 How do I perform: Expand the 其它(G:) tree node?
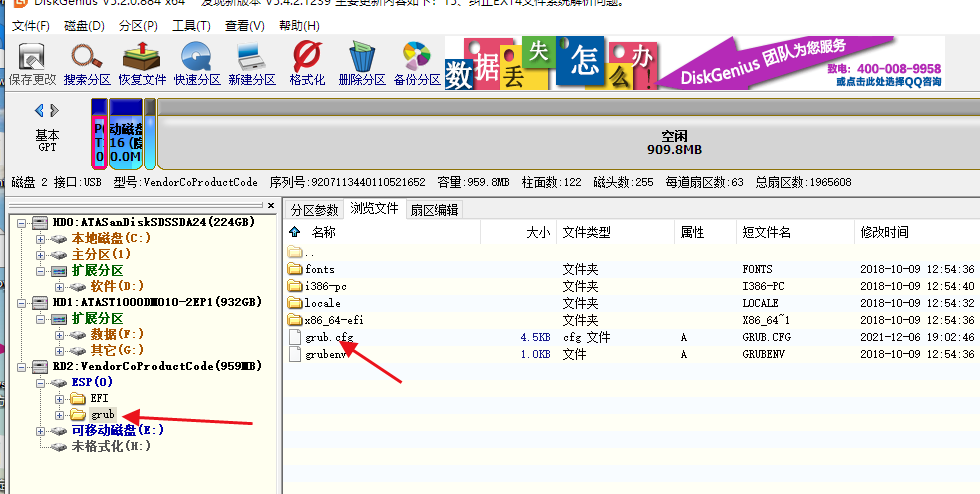(x=59, y=351)
